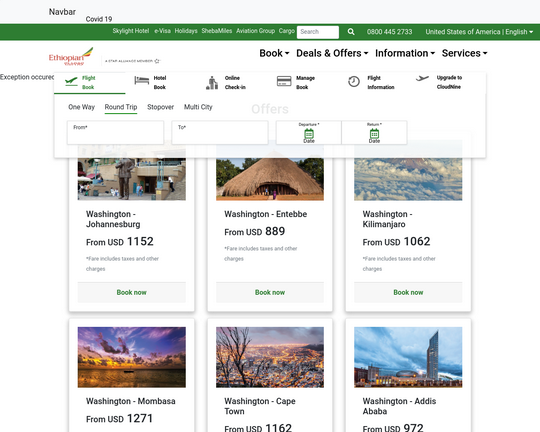Click the From airport input field

pos(115,132)
